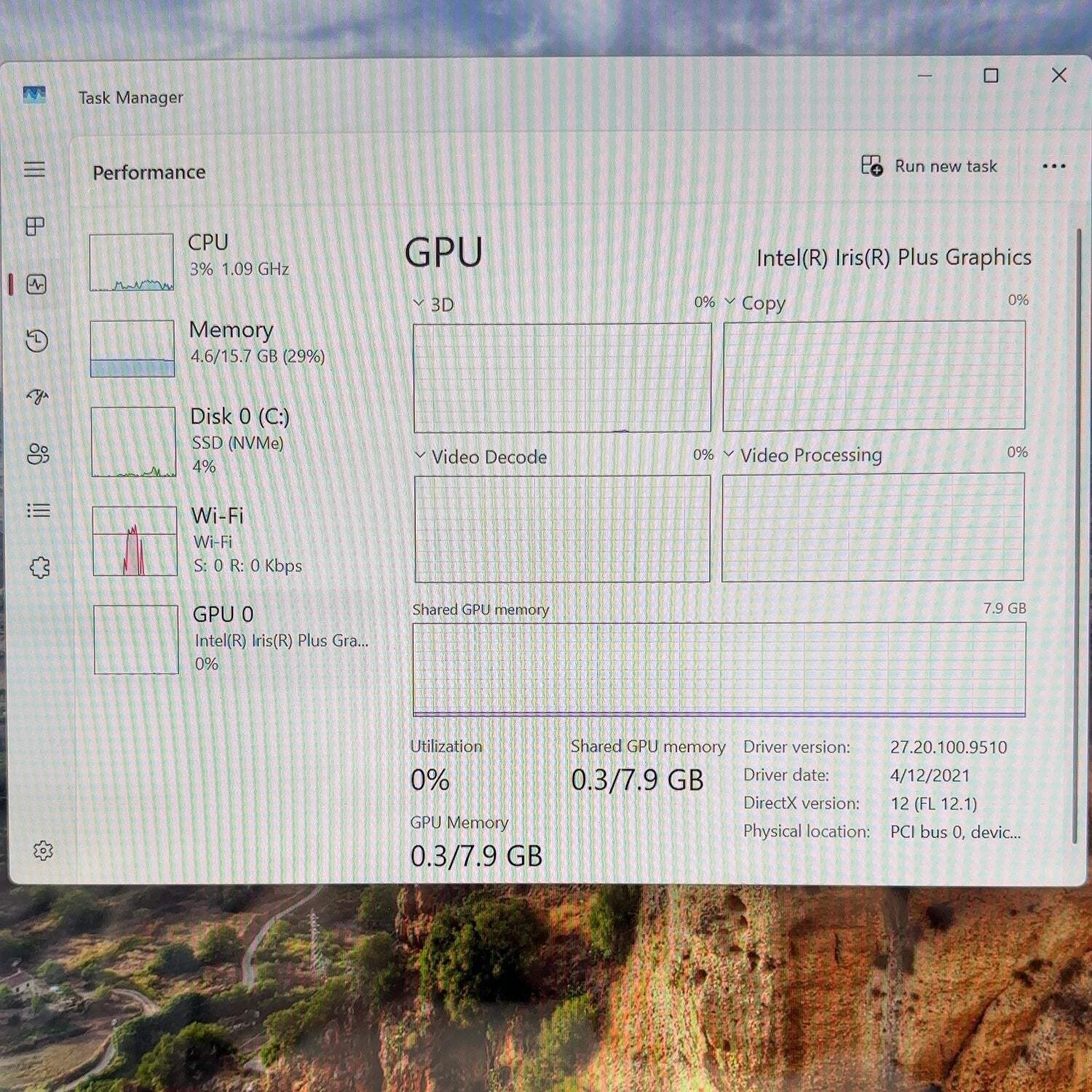Select the GPU 0 performance entry
The height and width of the screenshot is (1092, 1092).
point(234,639)
